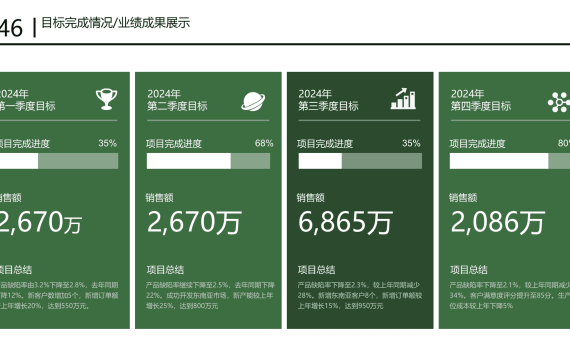Click the bar chart growth icon
570x360 pixels.
404,99
